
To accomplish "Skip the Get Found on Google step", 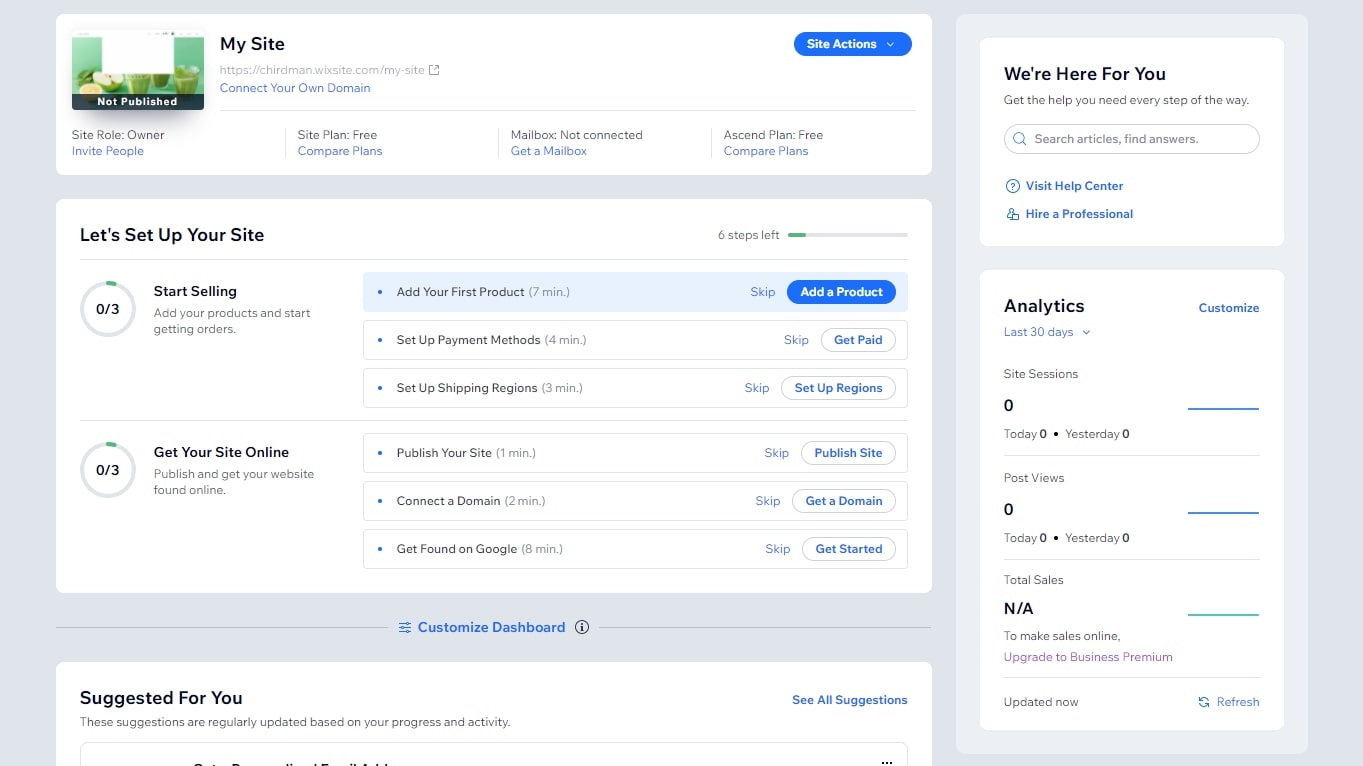I will (778, 549).
